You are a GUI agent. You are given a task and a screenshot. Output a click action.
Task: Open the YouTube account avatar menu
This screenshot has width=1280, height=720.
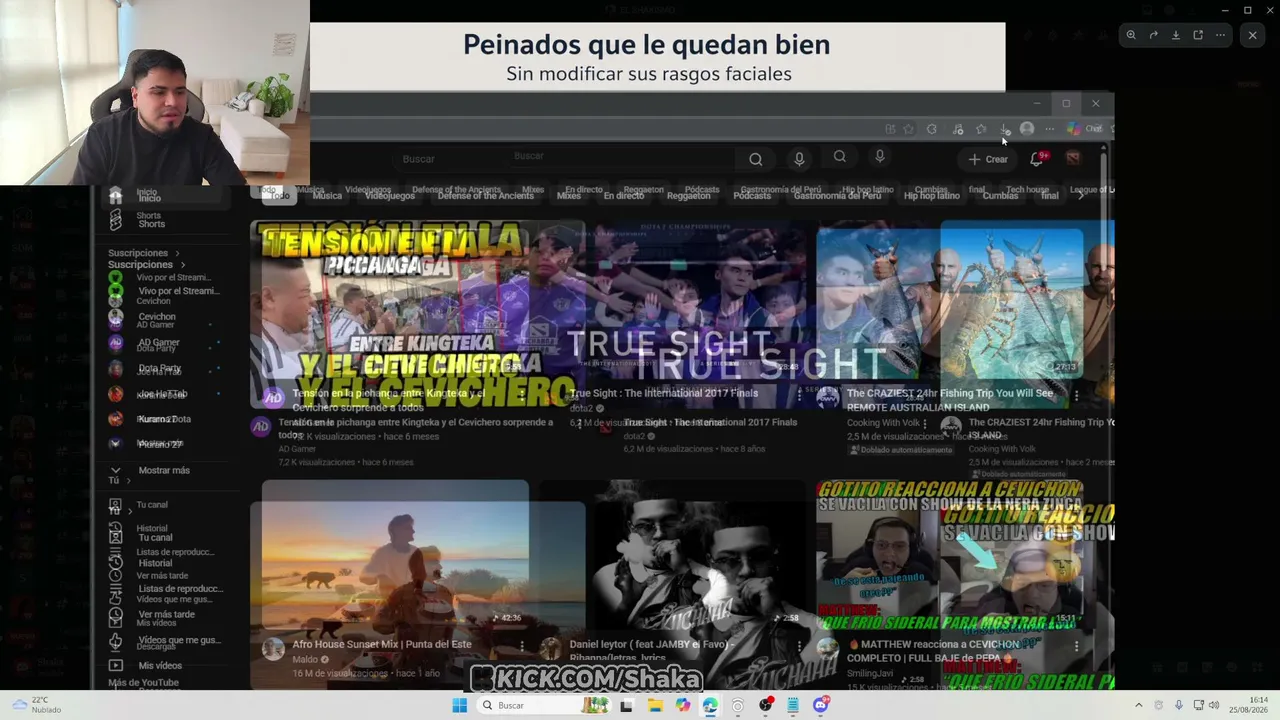1073,158
